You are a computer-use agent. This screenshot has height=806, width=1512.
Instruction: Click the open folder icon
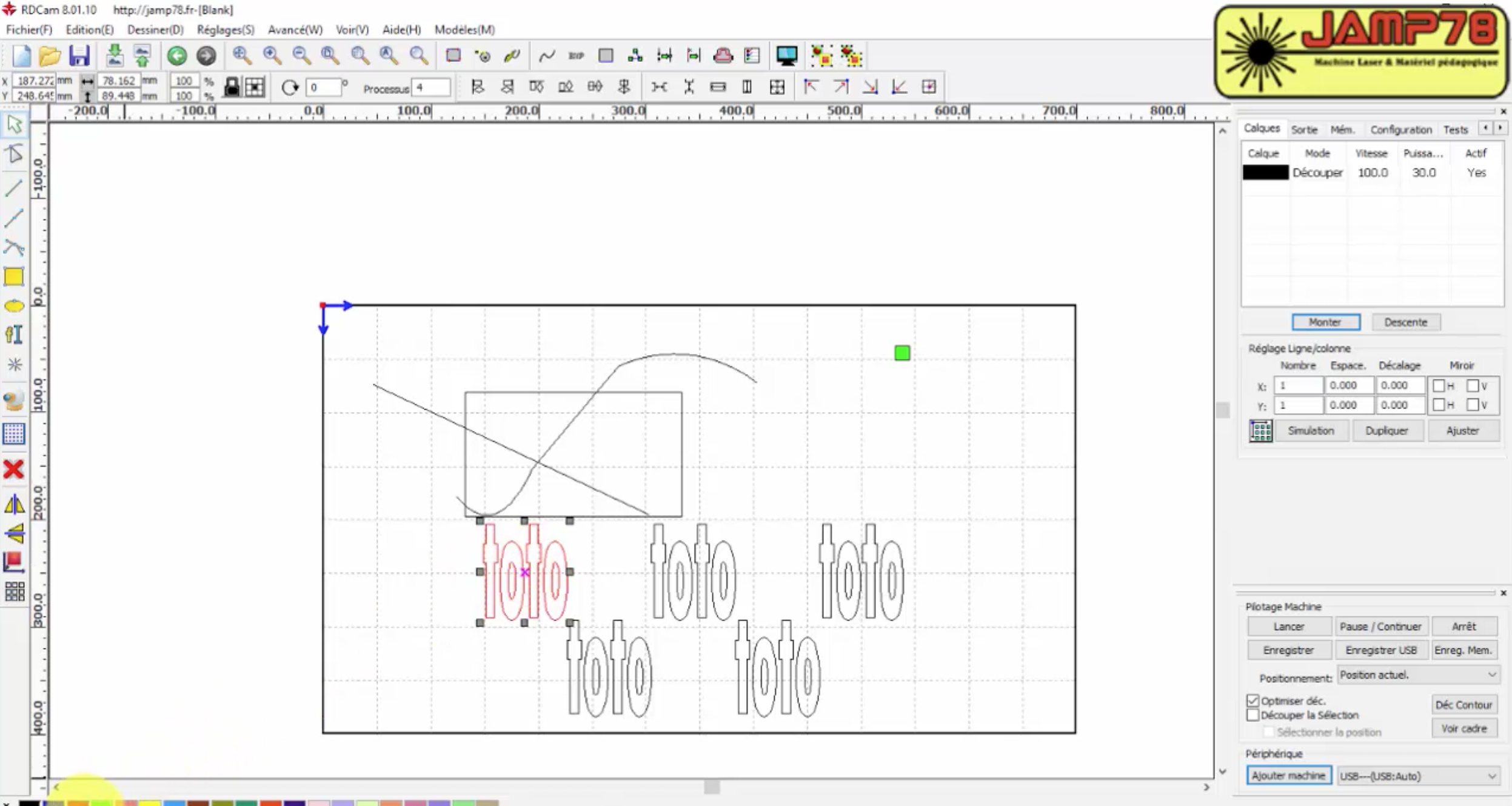[x=50, y=56]
